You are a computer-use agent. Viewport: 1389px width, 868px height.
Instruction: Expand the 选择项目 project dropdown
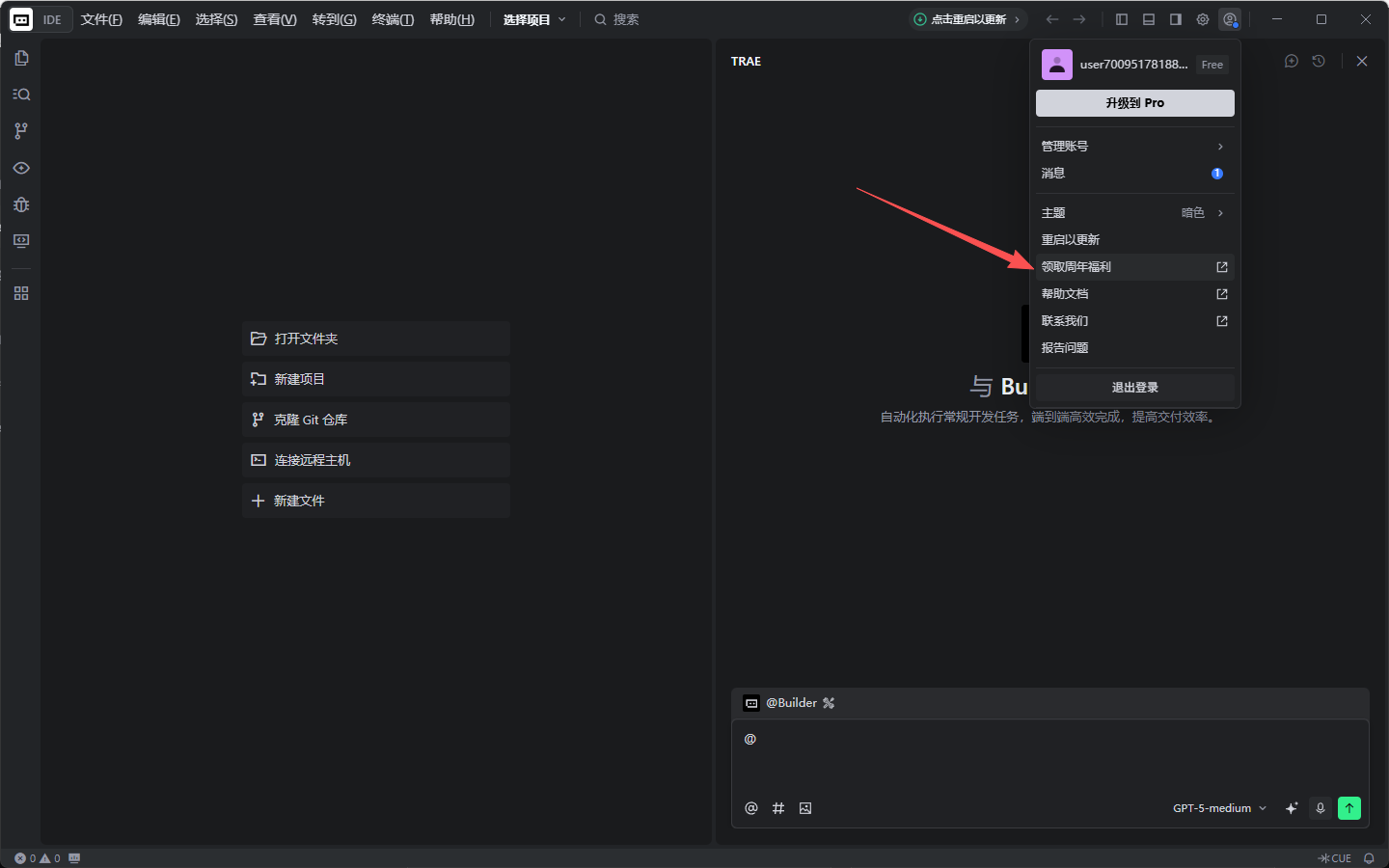point(534,19)
